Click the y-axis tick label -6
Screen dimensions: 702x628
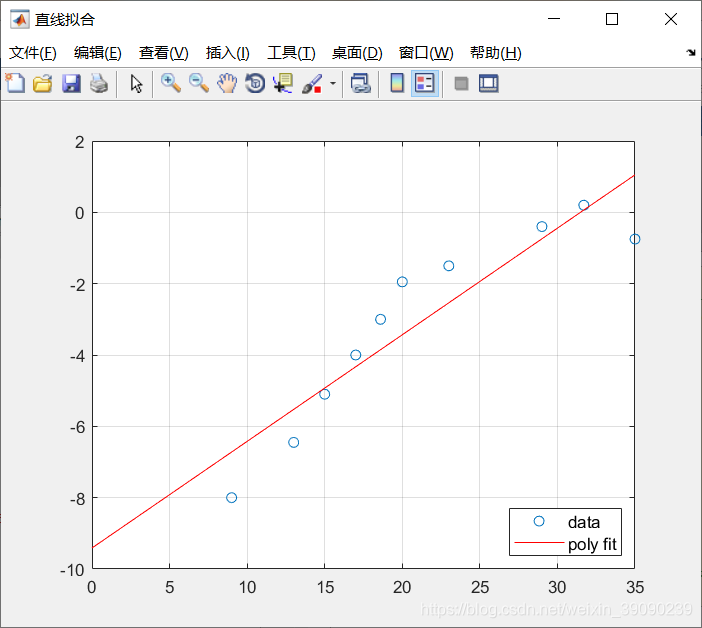pyautogui.click(x=77, y=427)
